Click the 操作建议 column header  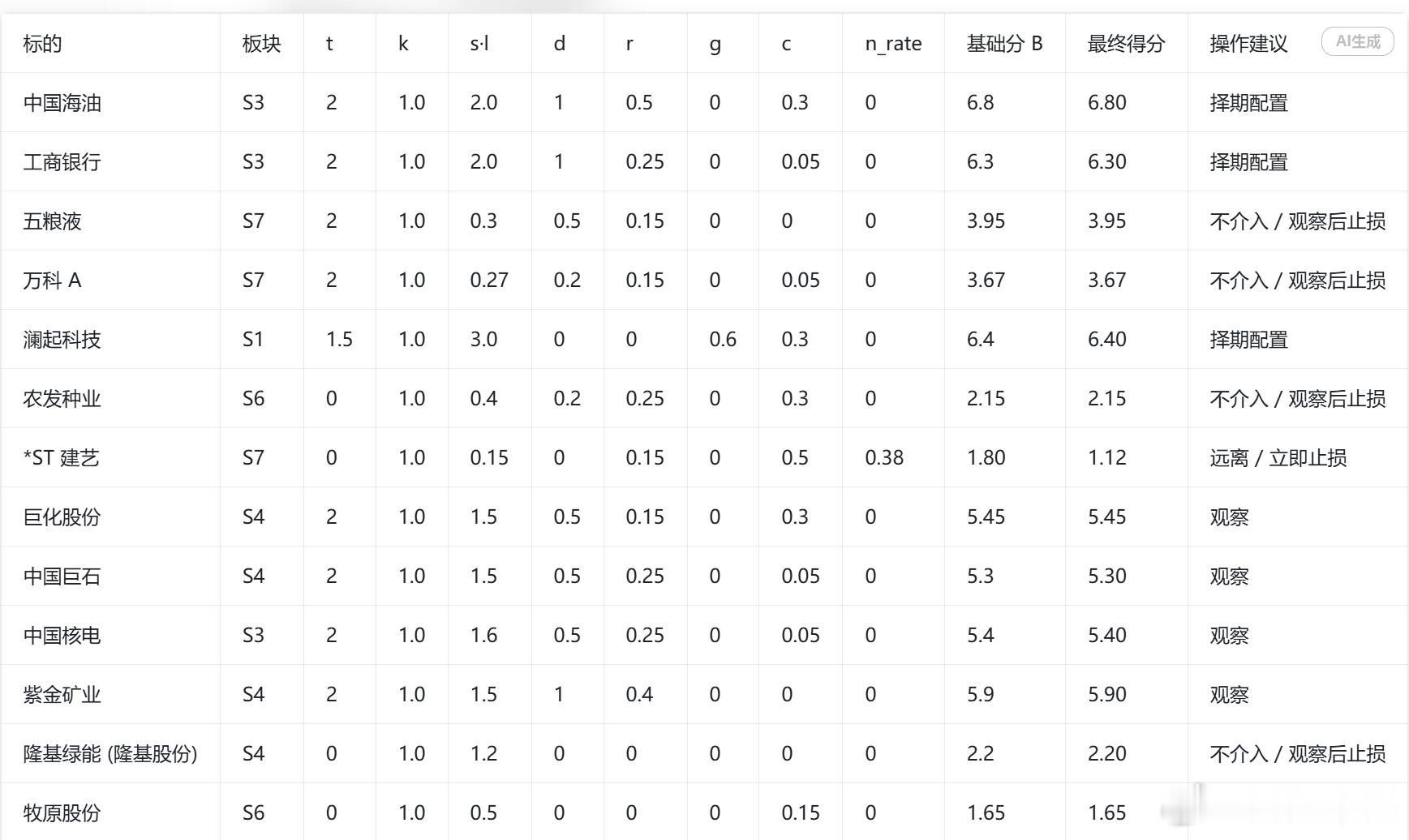coord(1248,44)
